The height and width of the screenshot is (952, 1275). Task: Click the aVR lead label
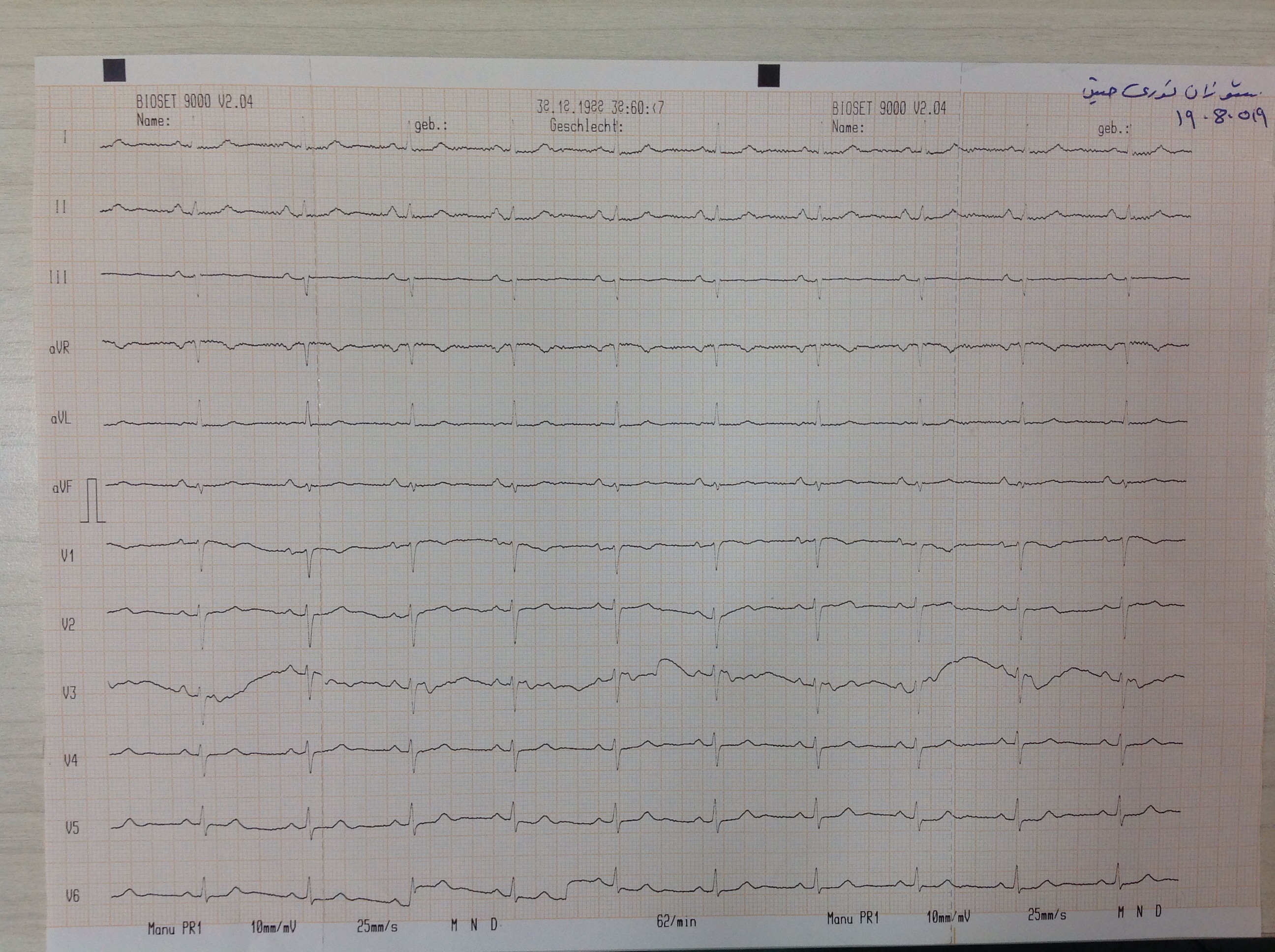tap(60, 349)
